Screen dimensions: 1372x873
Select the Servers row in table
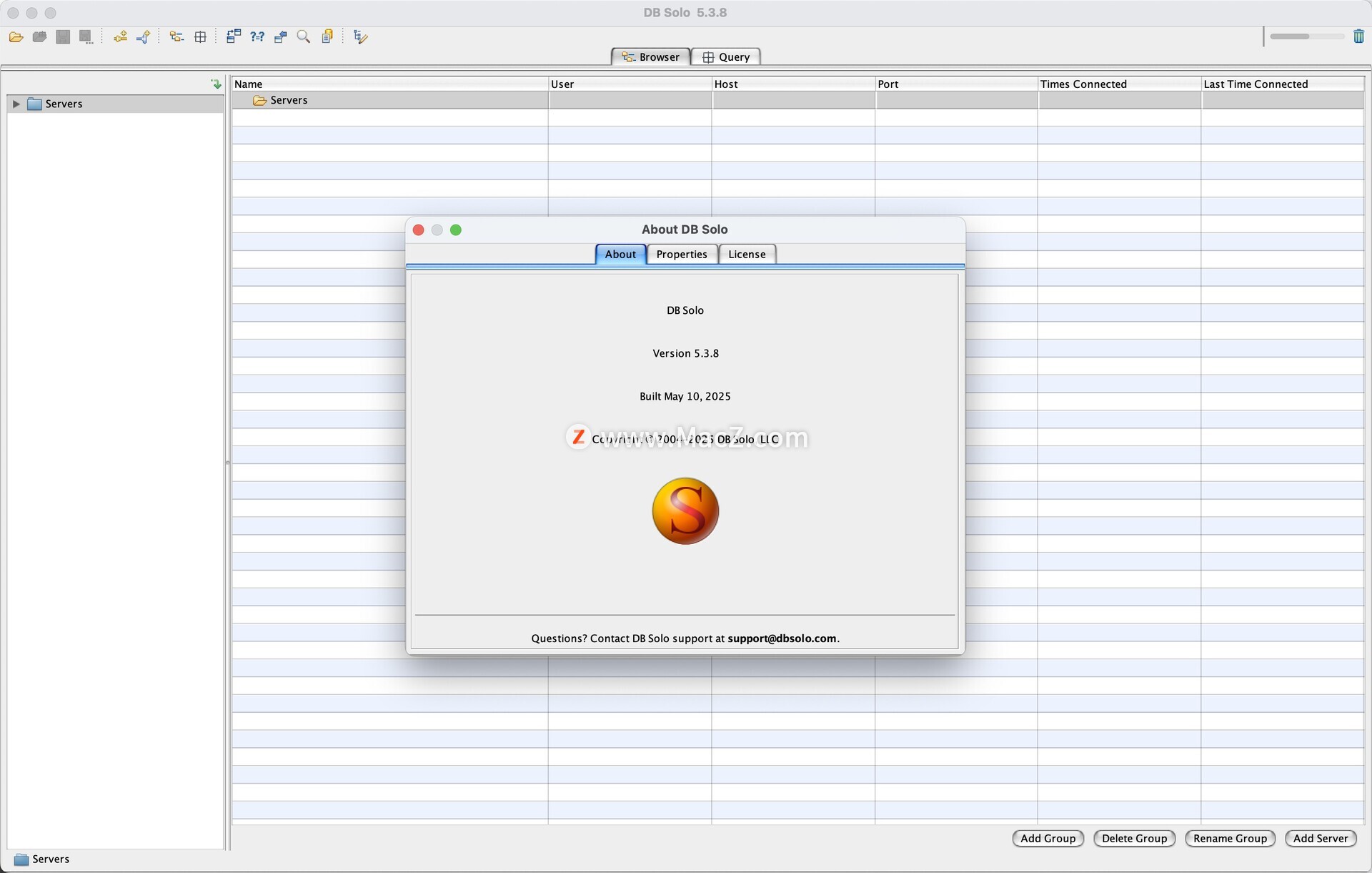[797, 101]
